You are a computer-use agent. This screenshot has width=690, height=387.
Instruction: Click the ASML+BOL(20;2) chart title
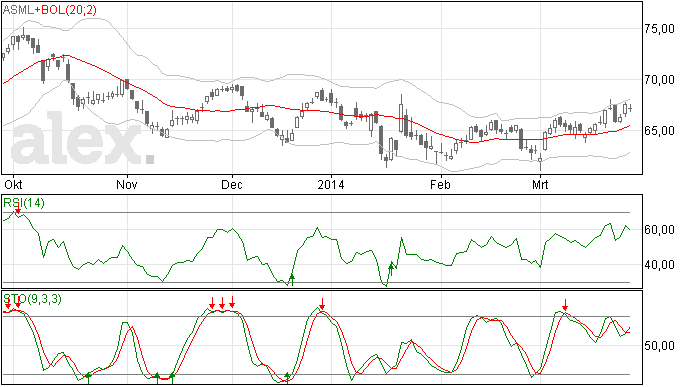point(50,10)
